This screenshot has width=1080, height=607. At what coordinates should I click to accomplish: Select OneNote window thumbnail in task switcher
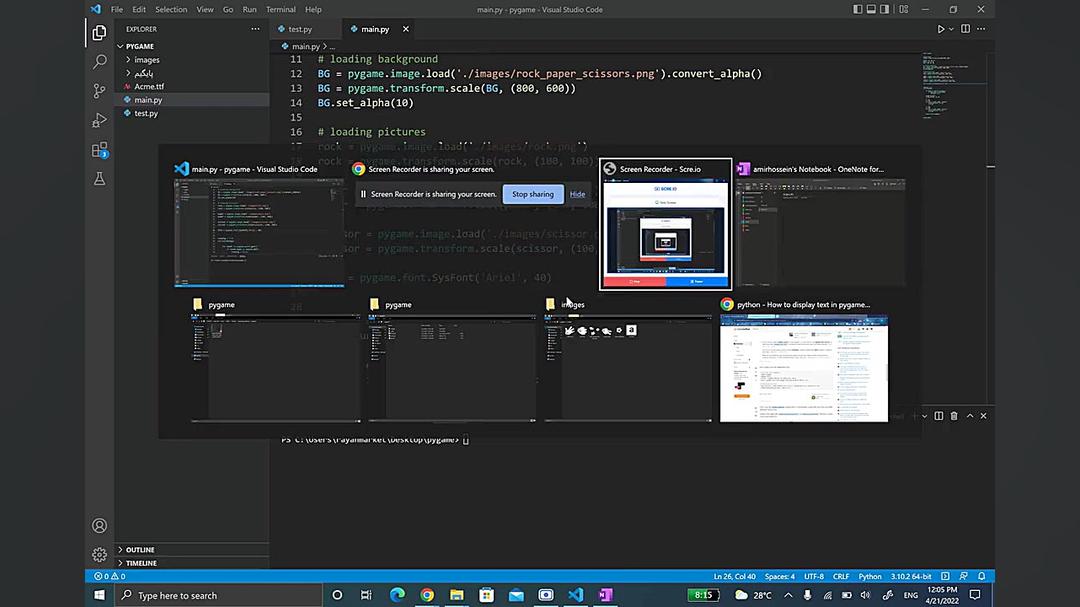820,233
